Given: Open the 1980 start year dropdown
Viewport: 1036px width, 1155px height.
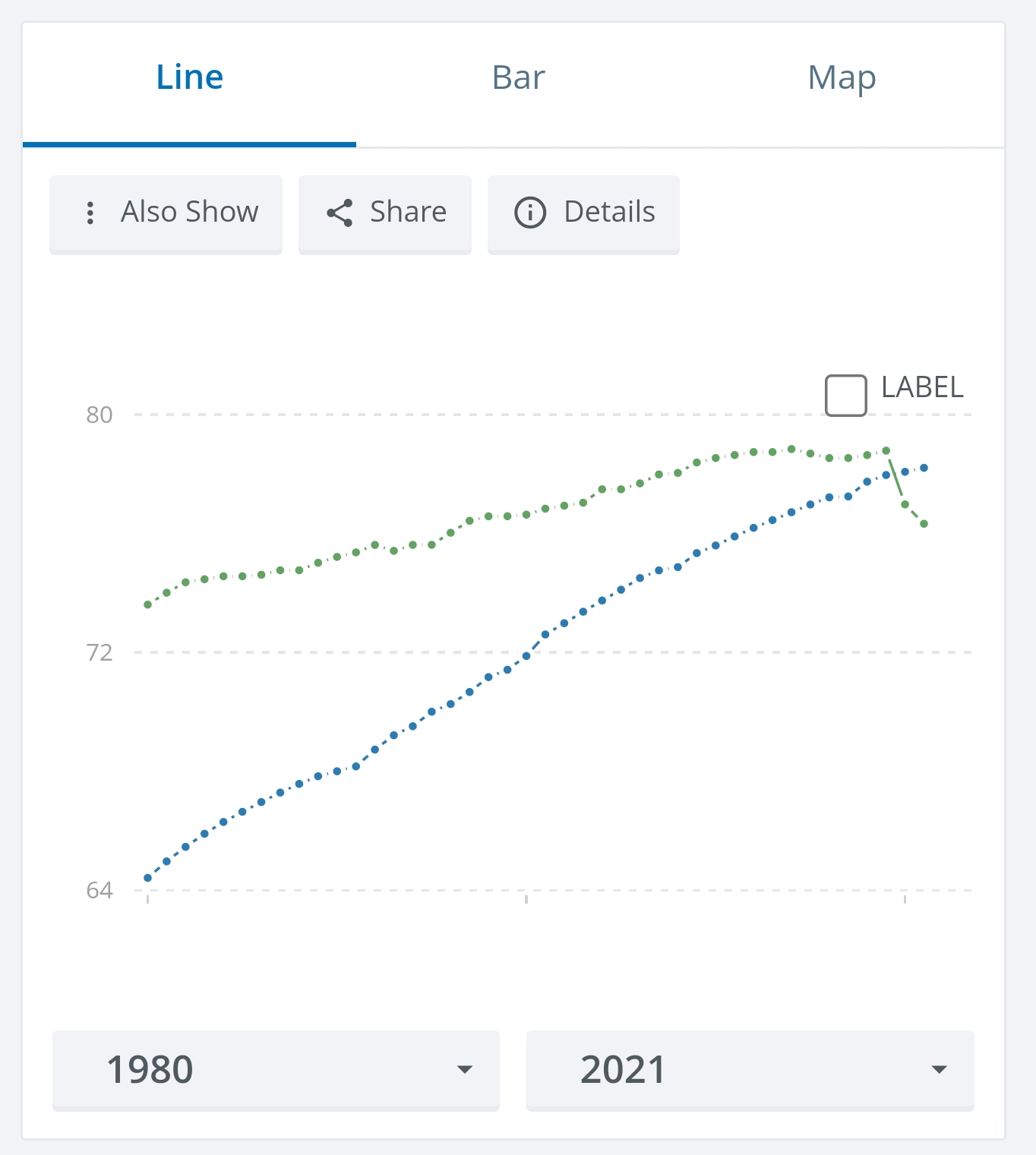Looking at the screenshot, I should (276, 1070).
